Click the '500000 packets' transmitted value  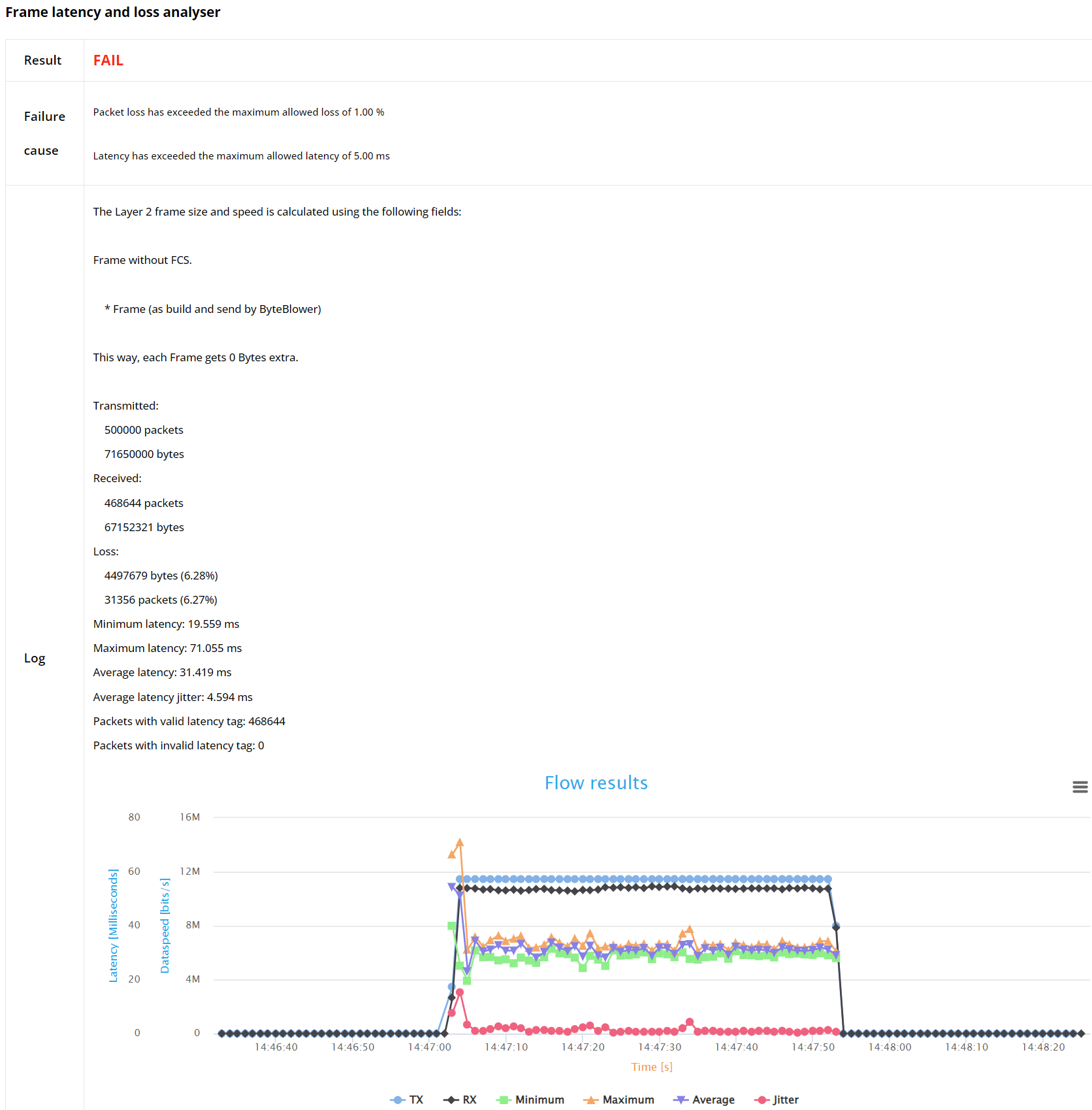(144, 430)
